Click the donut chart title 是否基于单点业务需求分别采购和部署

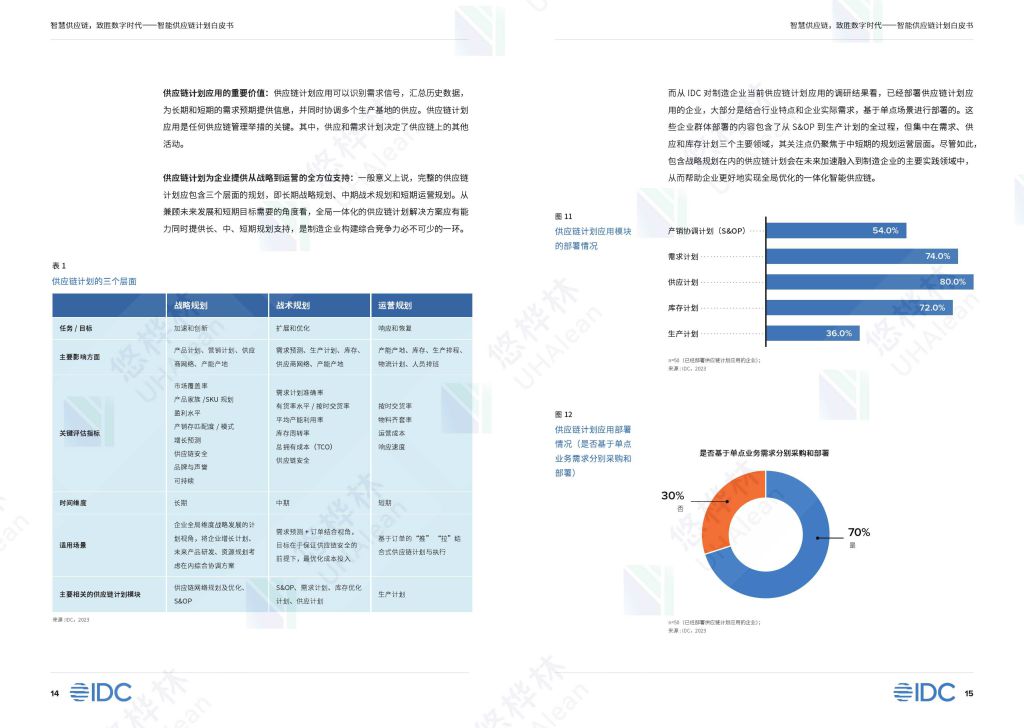(x=764, y=452)
